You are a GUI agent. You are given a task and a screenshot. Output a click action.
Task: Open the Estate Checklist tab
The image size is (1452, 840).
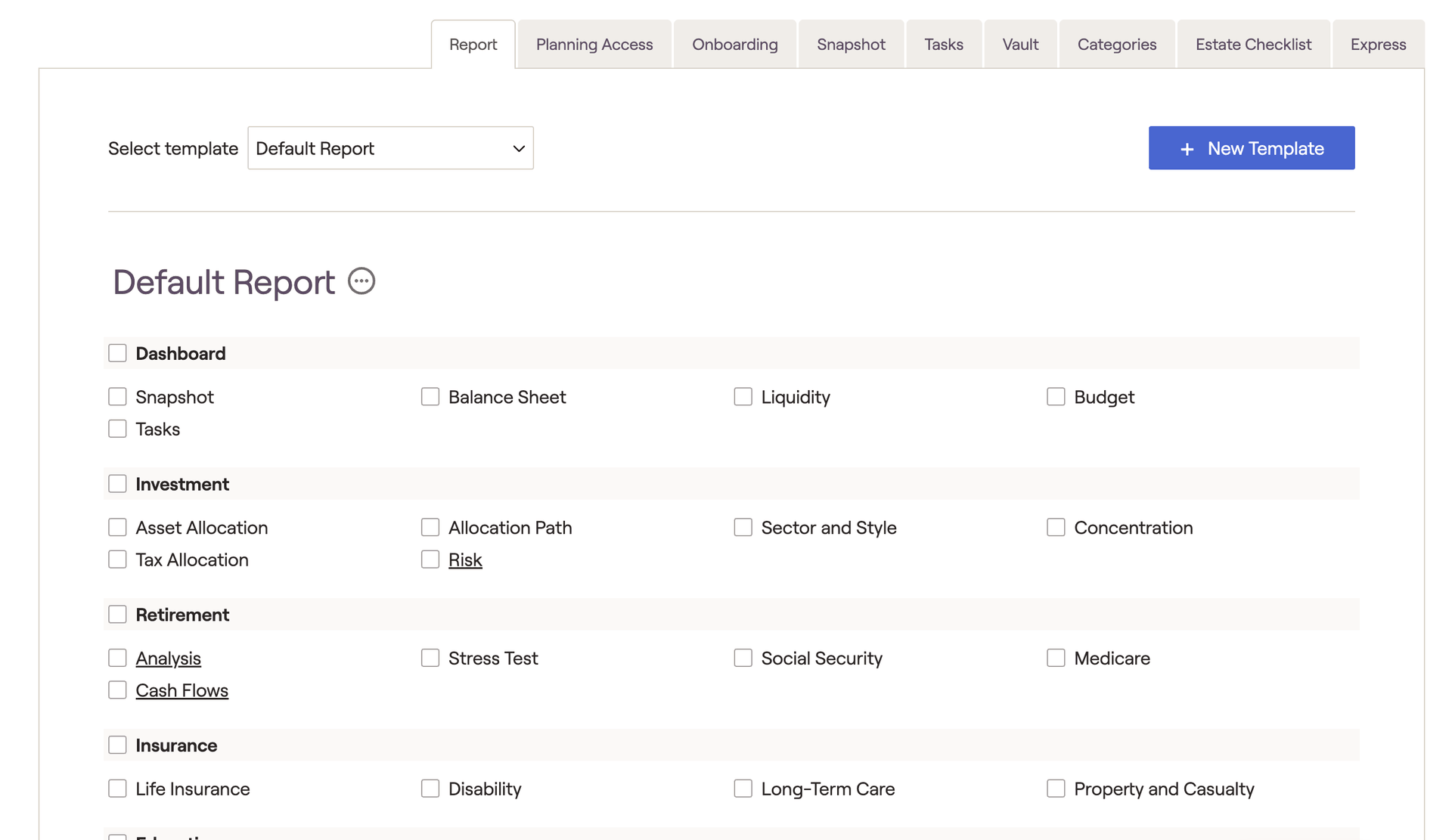click(1253, 45)
